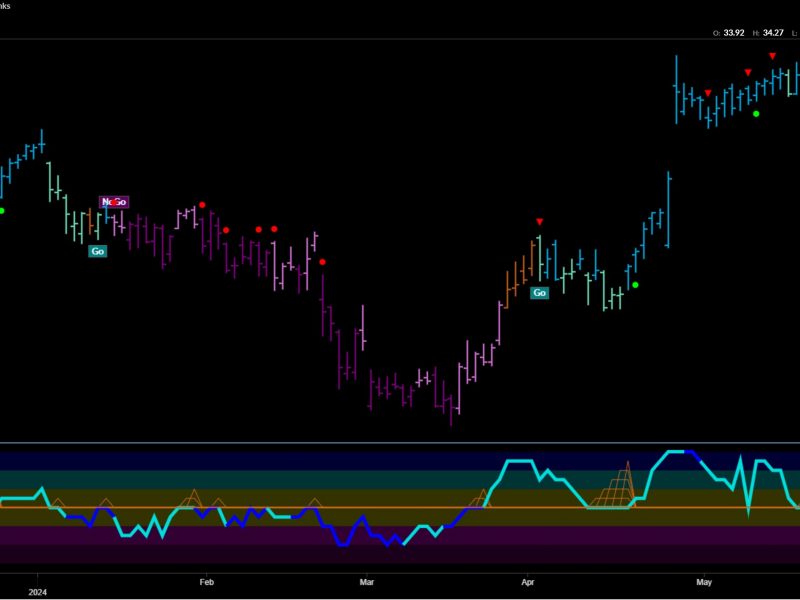Click the lowest red triangle in May
The width and height of the screenshot is (800, 600).
708,93
